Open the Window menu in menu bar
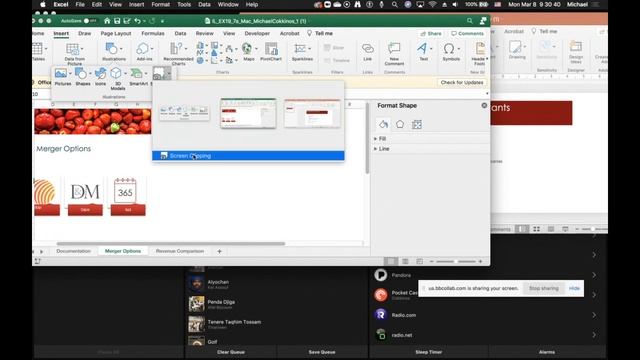 pyautogui.click(x=228, y=4)
